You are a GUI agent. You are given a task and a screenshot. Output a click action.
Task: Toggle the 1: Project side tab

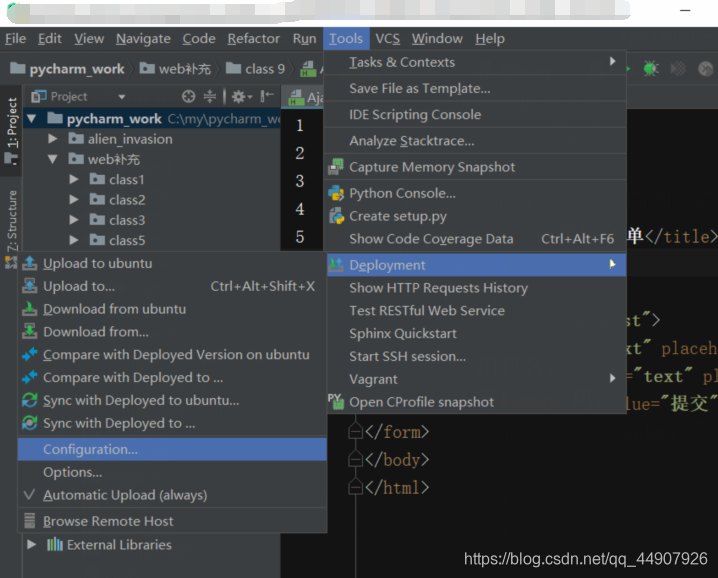[11, 131]
